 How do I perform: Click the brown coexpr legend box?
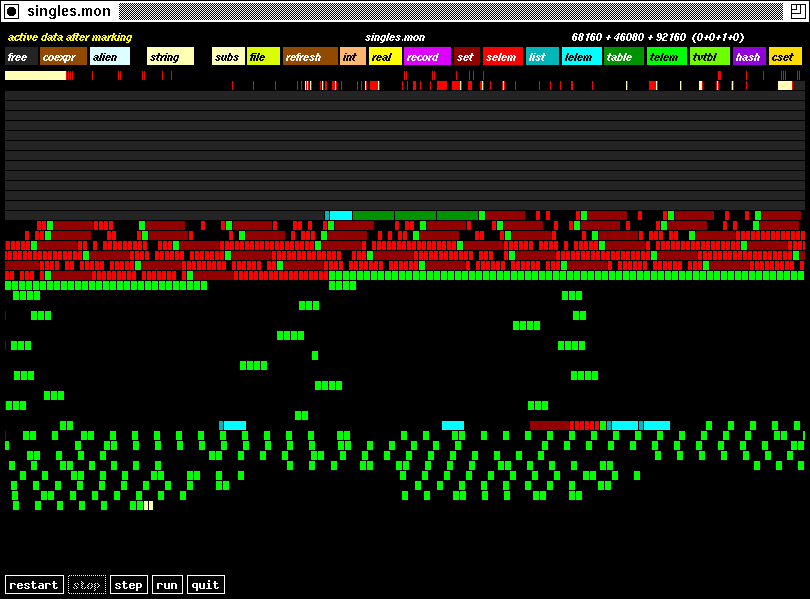click(63, 57)
